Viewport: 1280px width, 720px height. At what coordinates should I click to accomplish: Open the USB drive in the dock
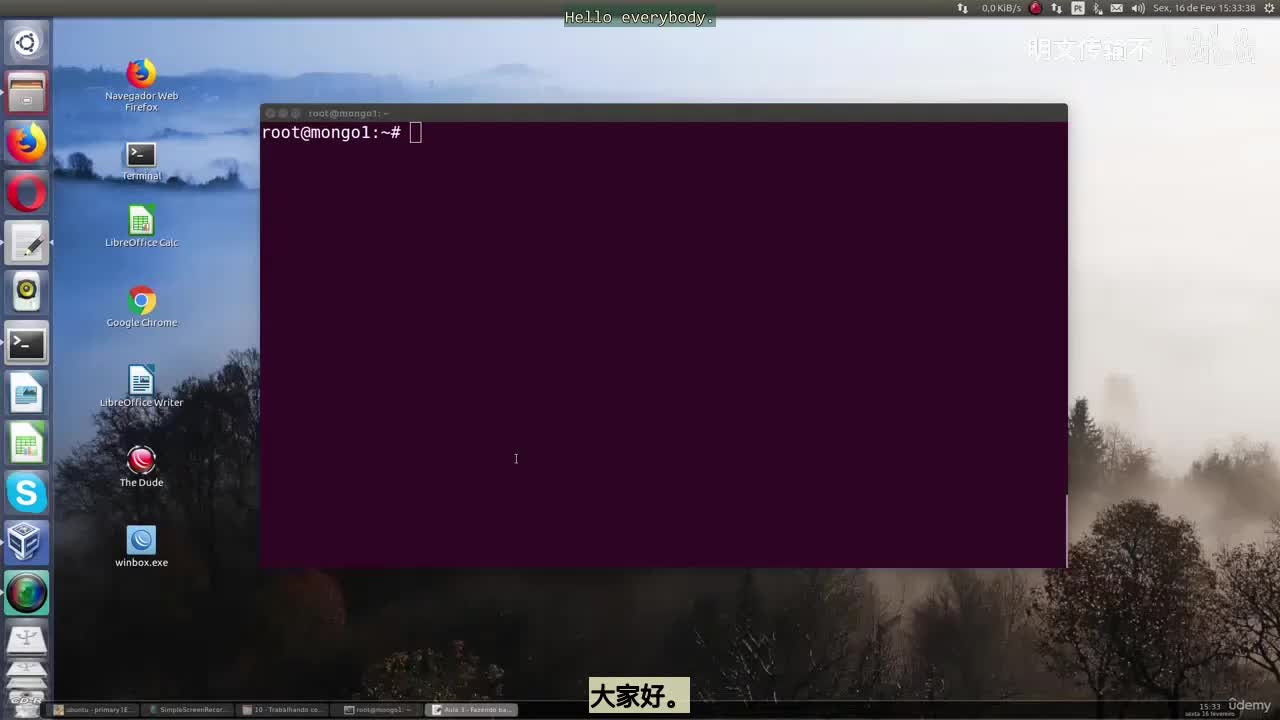click(26, 640)
